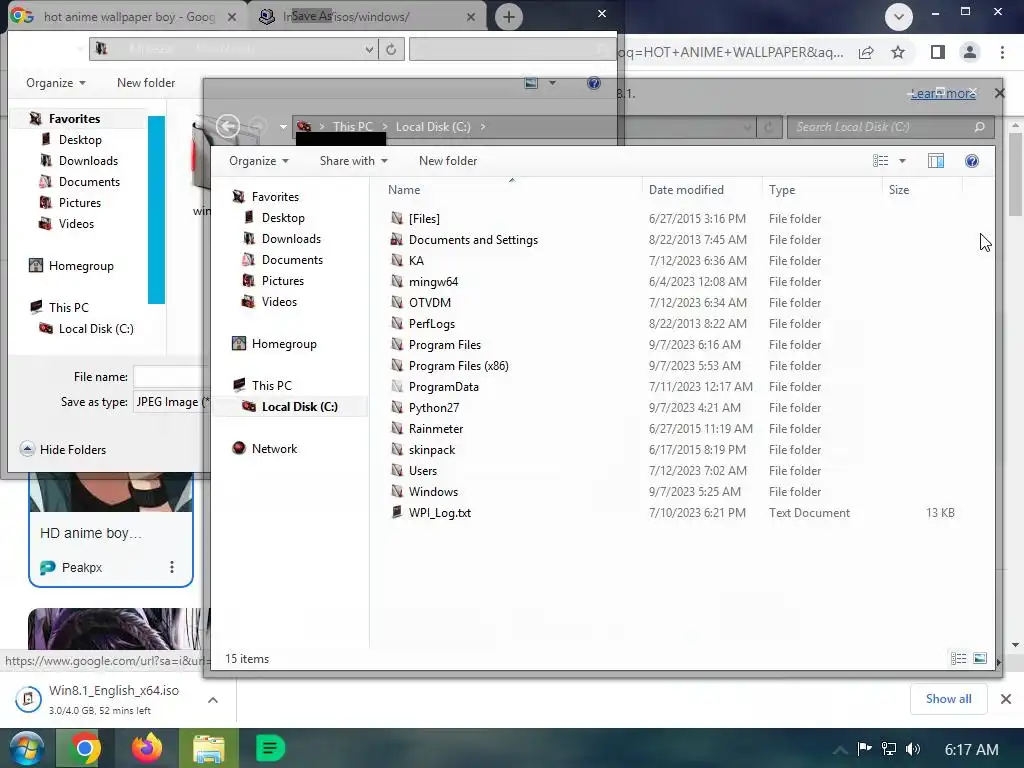
Task: Select Local Disk (C:) in Save As sidebar
Action: [x=96, y=328]
